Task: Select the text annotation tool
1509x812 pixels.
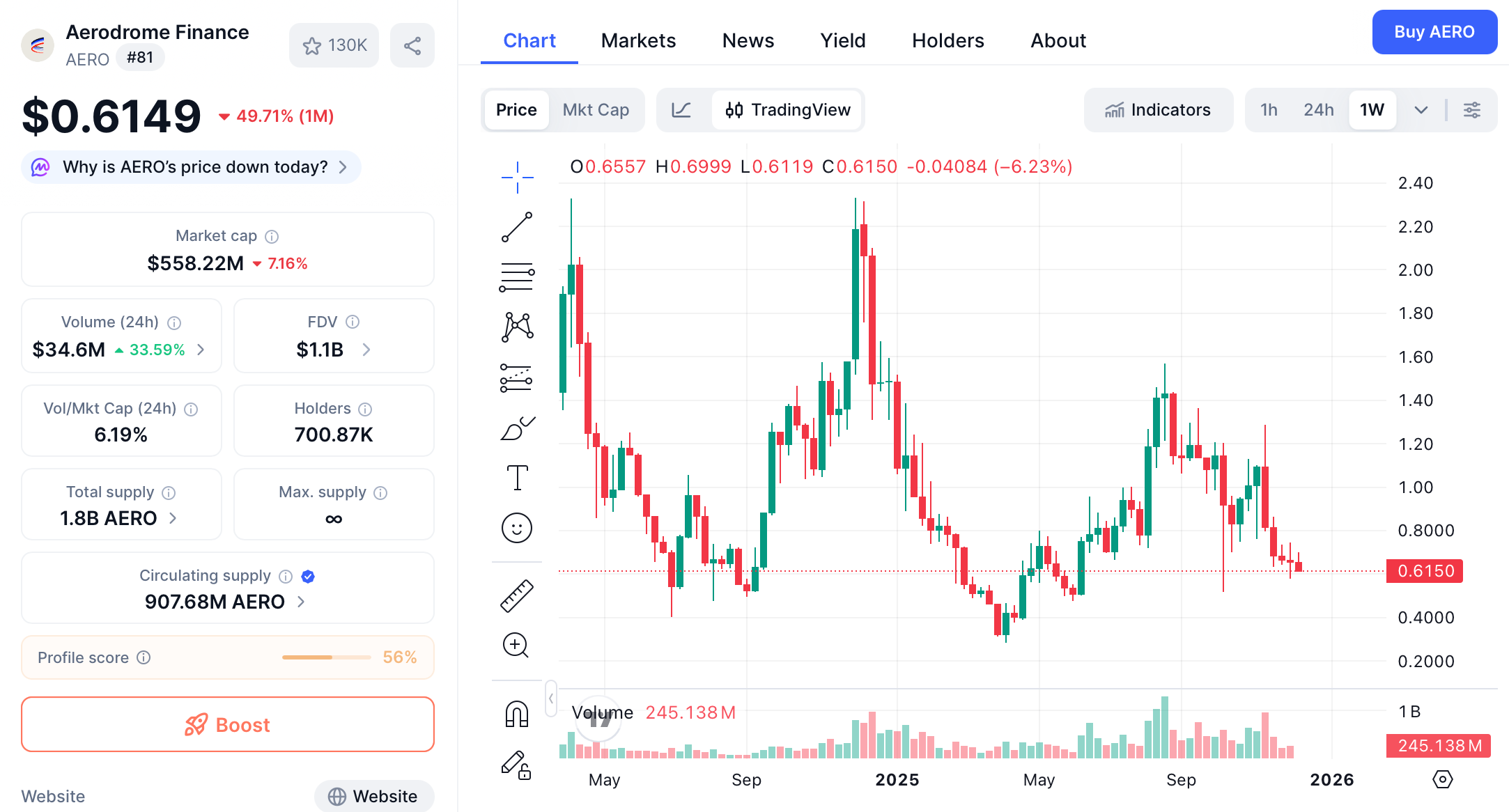Action: (516, 478)
